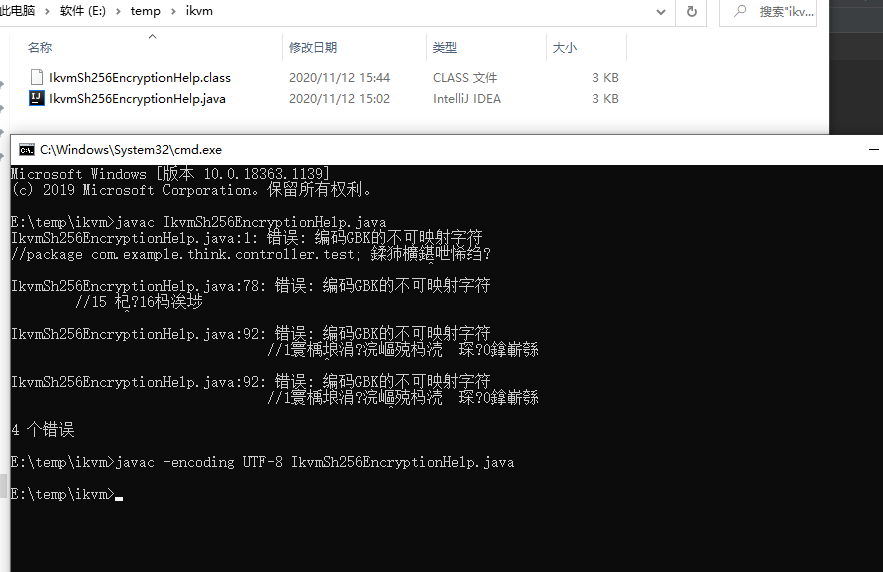Image resolution: width=883 pixels, height=572 pixels.
Task: Sort files by 修改日期 column
Action: point(313,48)
